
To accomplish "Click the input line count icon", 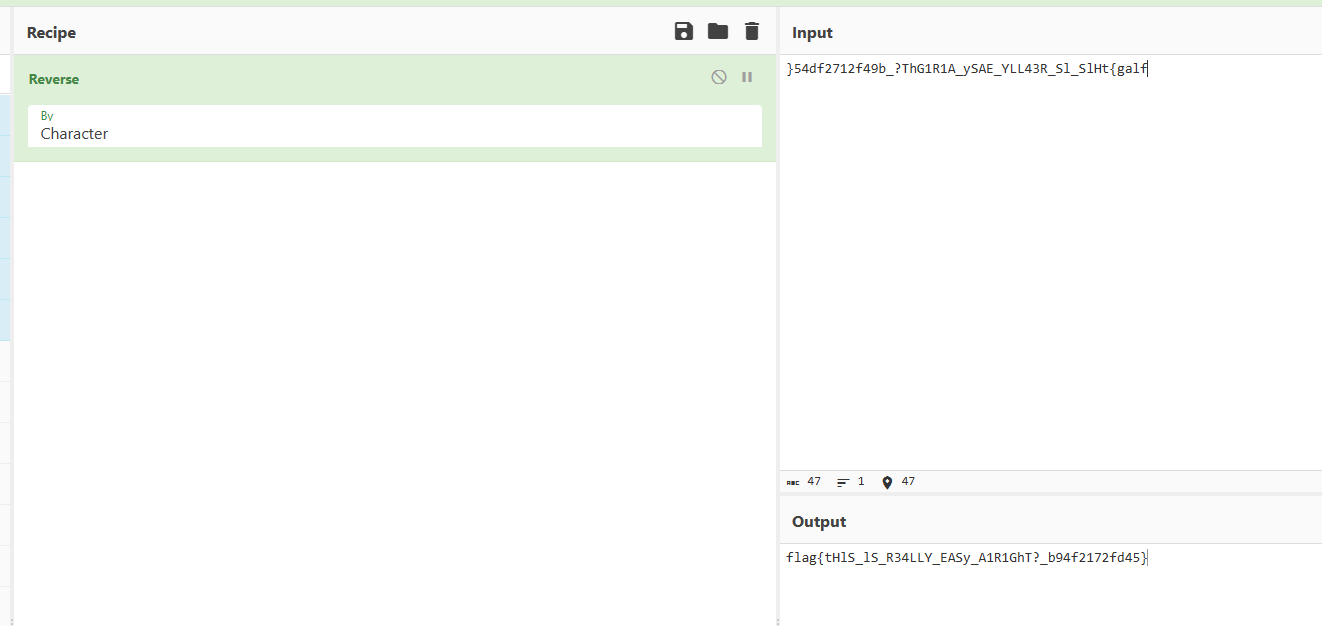I will point(843,482).
